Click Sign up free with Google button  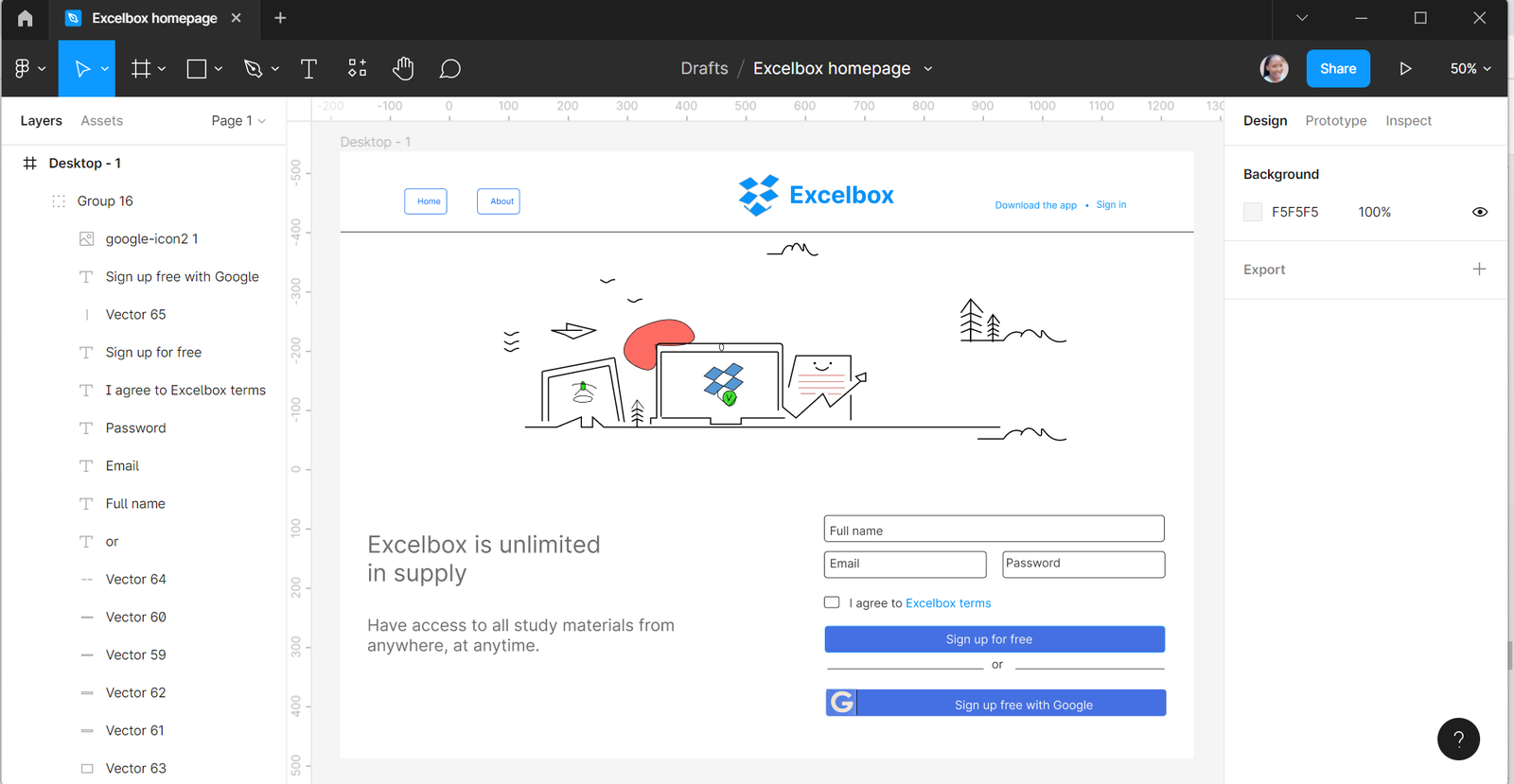995,703
